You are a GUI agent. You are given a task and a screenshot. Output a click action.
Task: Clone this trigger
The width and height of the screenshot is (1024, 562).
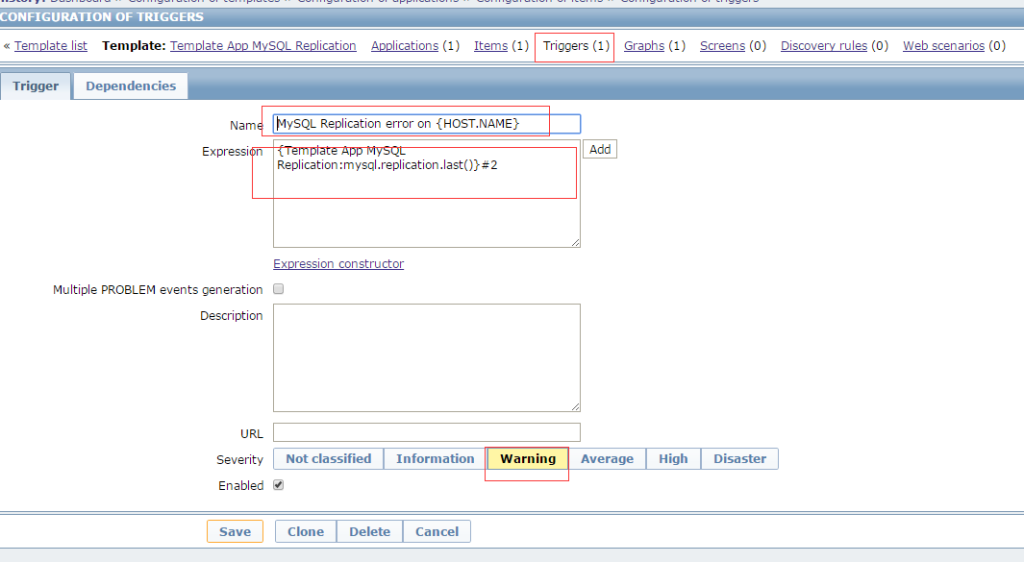(x=306, y=531)
